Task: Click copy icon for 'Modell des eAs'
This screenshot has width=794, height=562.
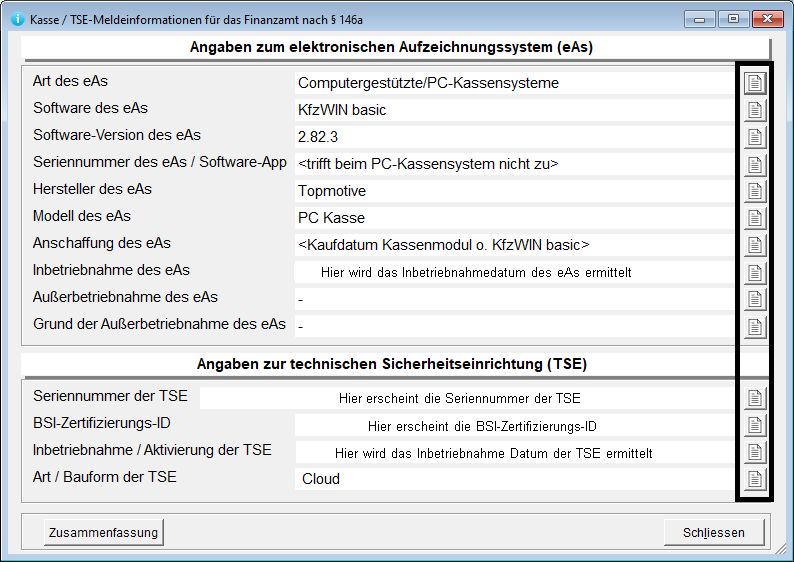Action: [x=755, y=218]
